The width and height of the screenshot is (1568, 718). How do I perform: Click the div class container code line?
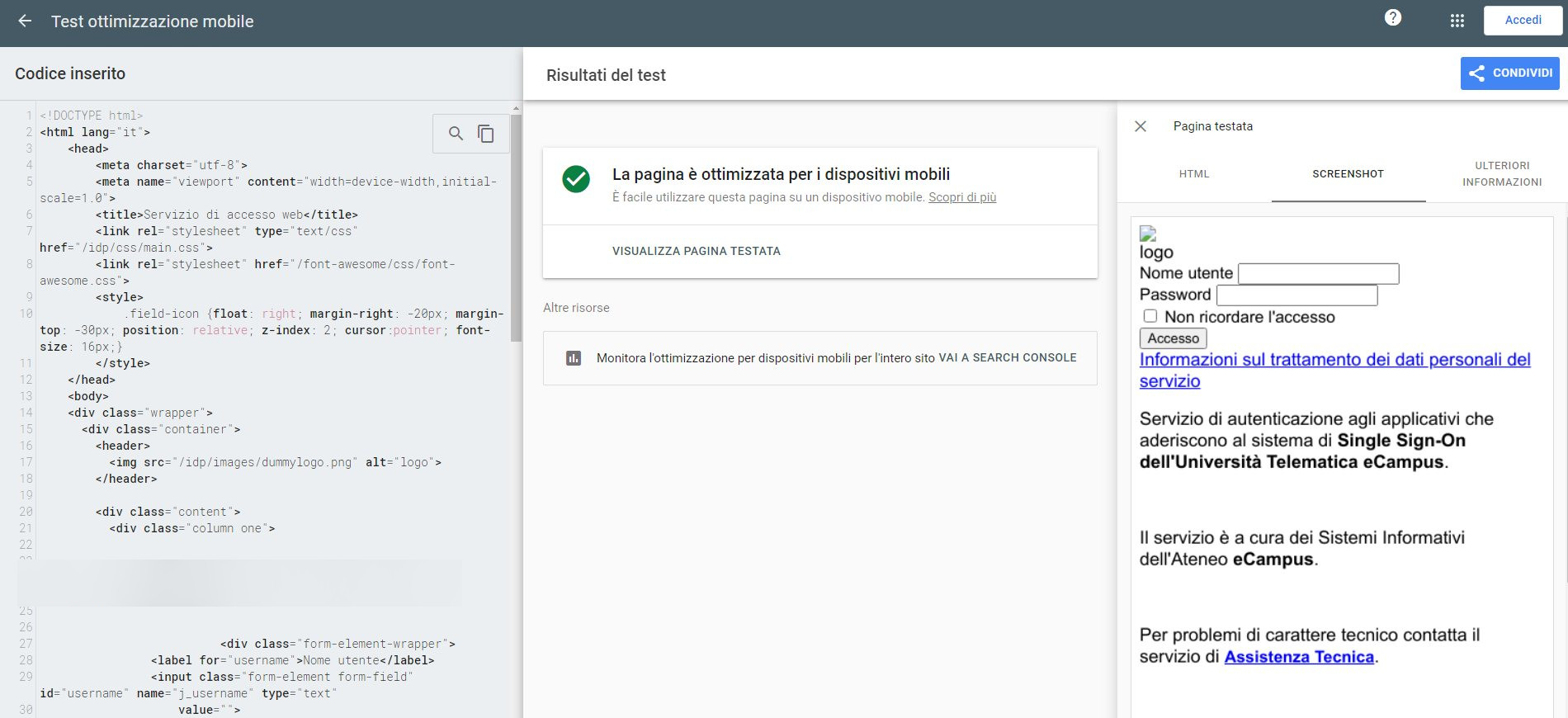[162, 429]
